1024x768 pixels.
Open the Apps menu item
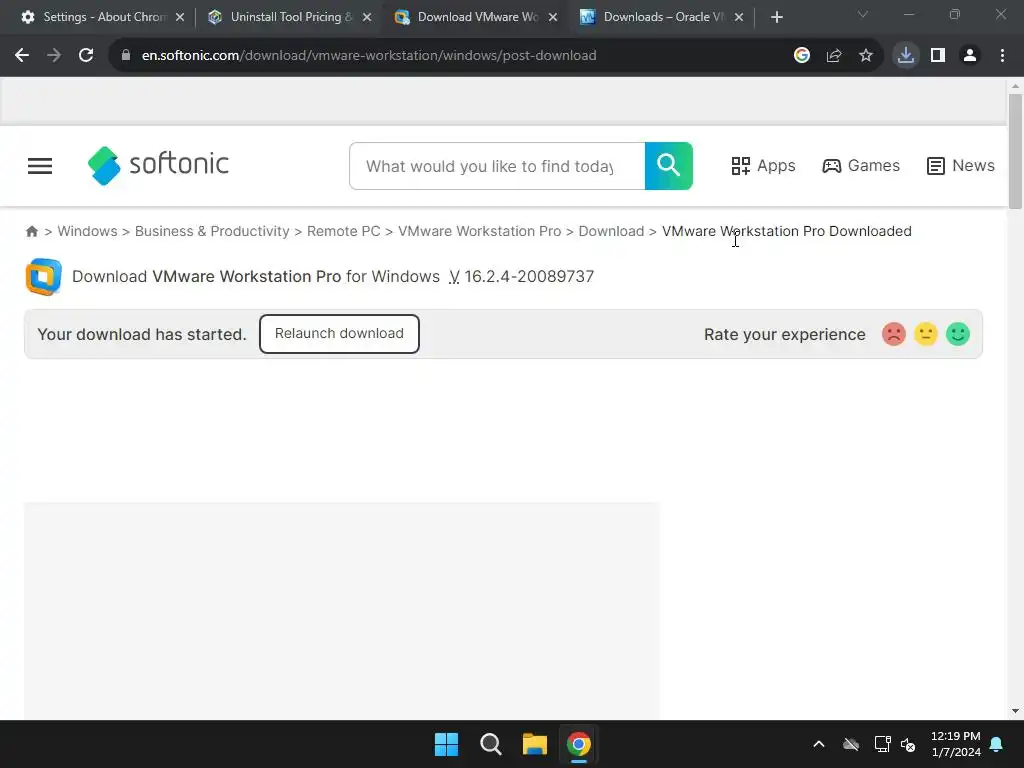coord(763,166)
